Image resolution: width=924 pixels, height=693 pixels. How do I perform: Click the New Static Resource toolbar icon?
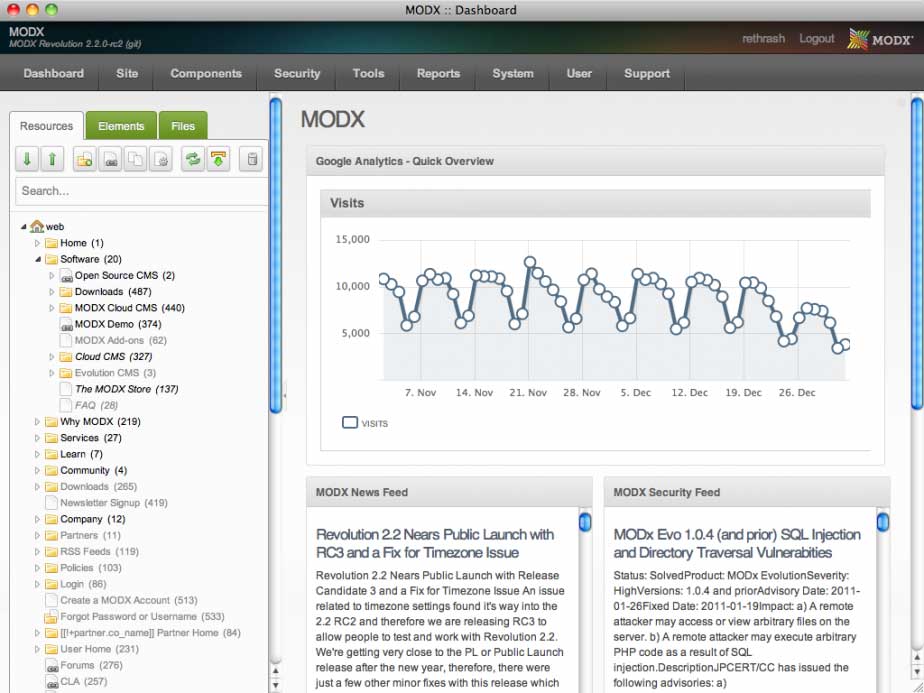point(161,159)
